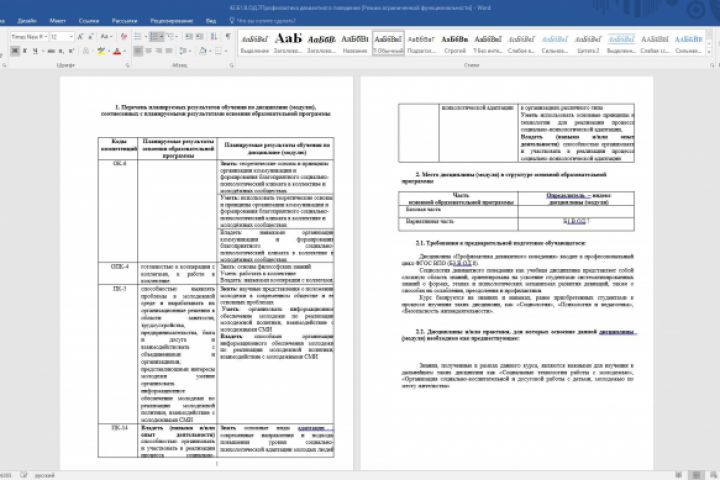Align the paragraph to the right
The width and height of the screenshot is (720, 480).
point(158,51)
